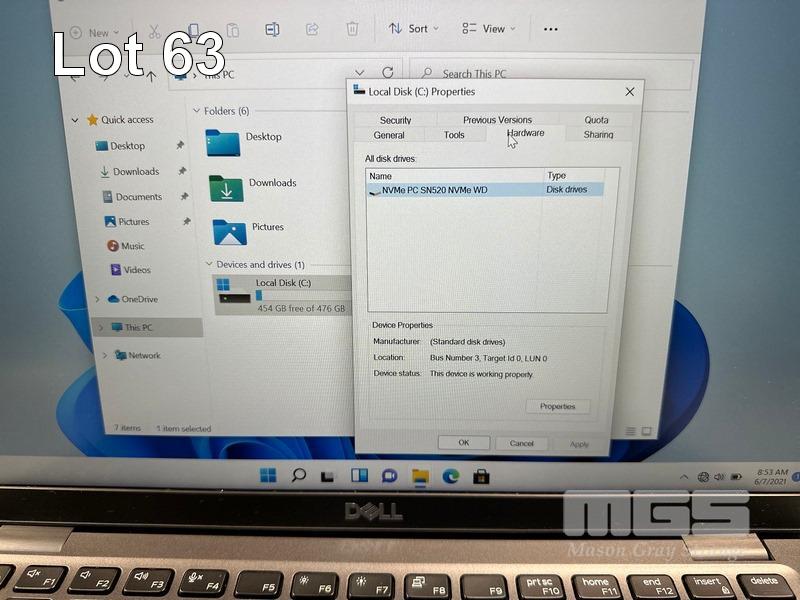Select NVMe PC SN520 disk drive entry
Viewport: 800px width, 600px height.
434,190
